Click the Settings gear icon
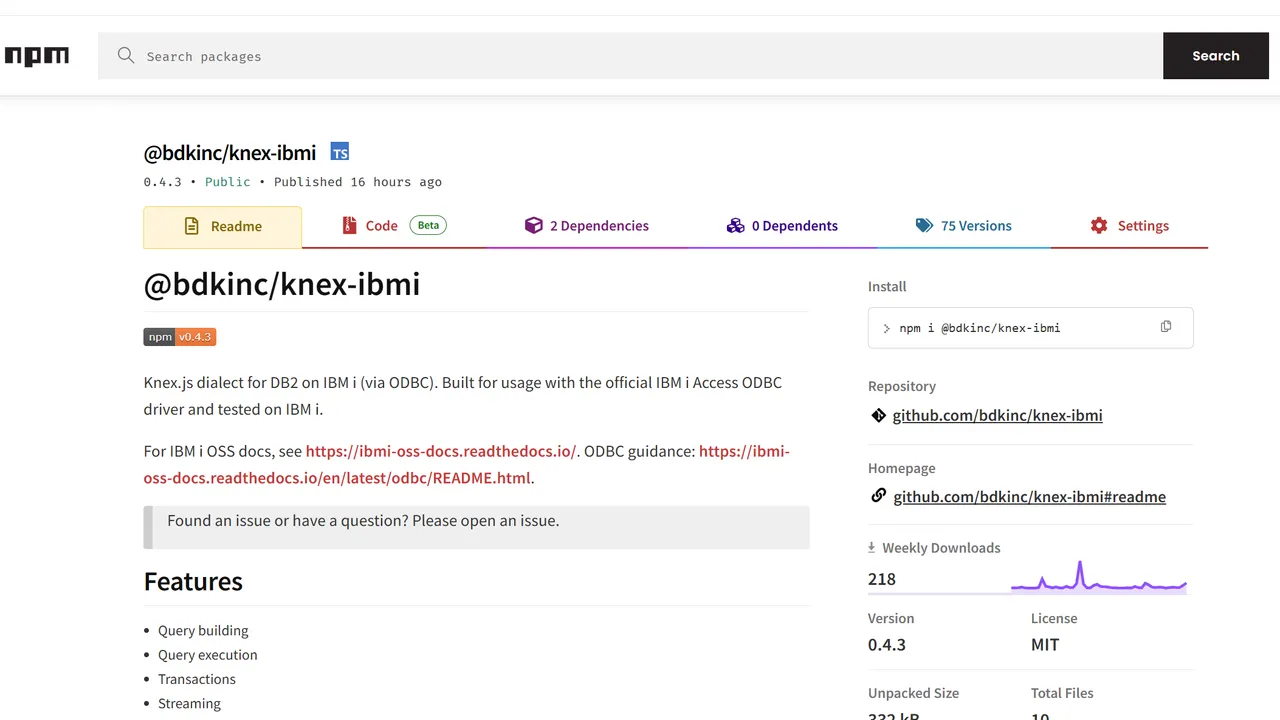This screenshot has width=1280, height=720. click(1099, 226)
